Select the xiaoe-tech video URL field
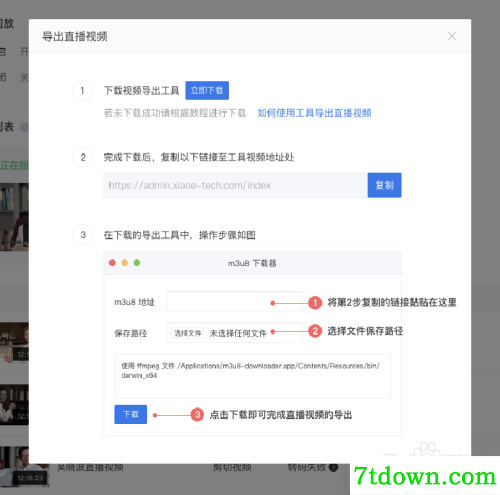This screenshot has height=495, width=500. [235, 185]
